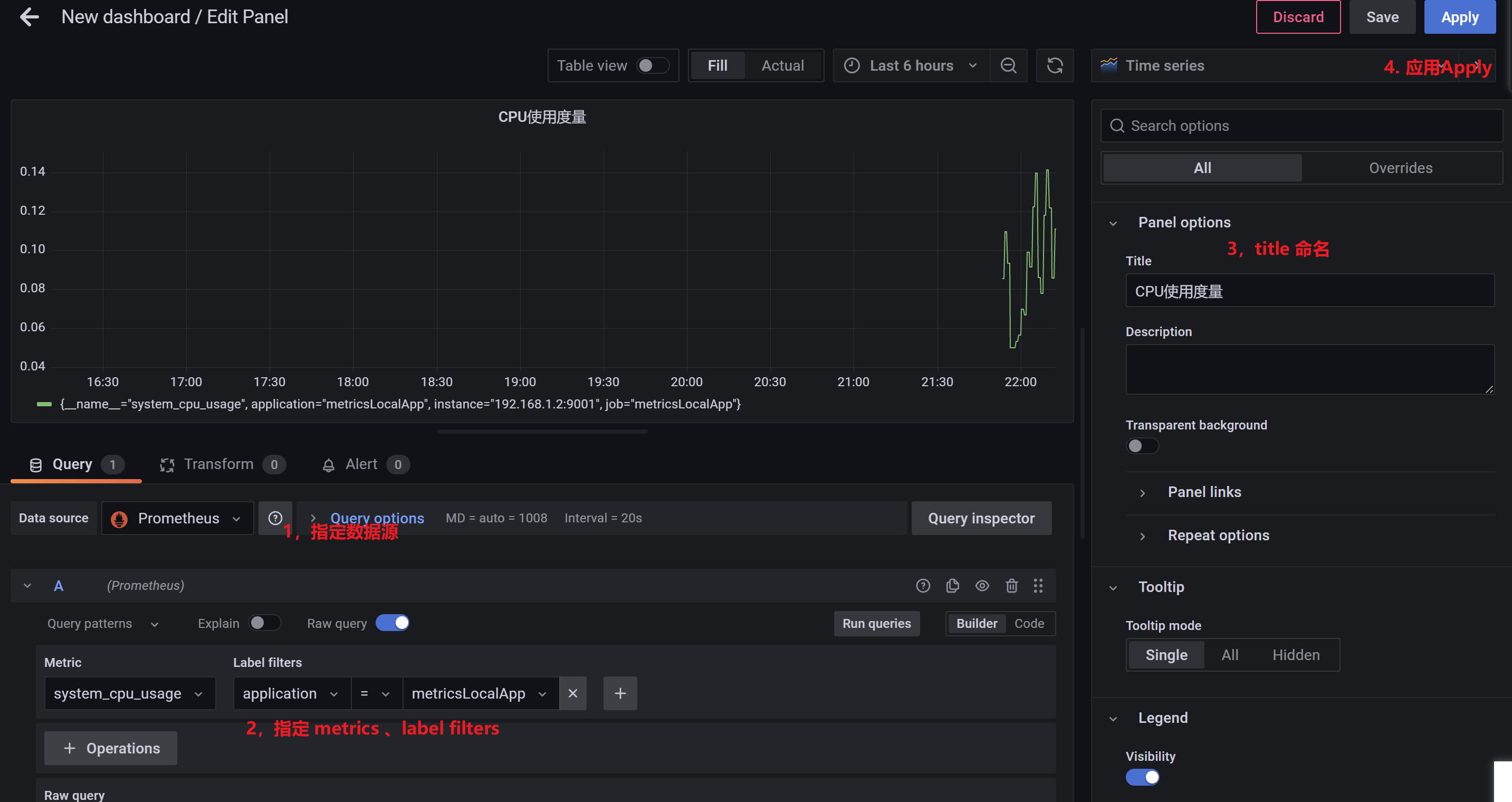Image resolution: width=1512 pixels, height=802 pixels.
Task: Select the Overrides tab
Action: pos(1401,168)
